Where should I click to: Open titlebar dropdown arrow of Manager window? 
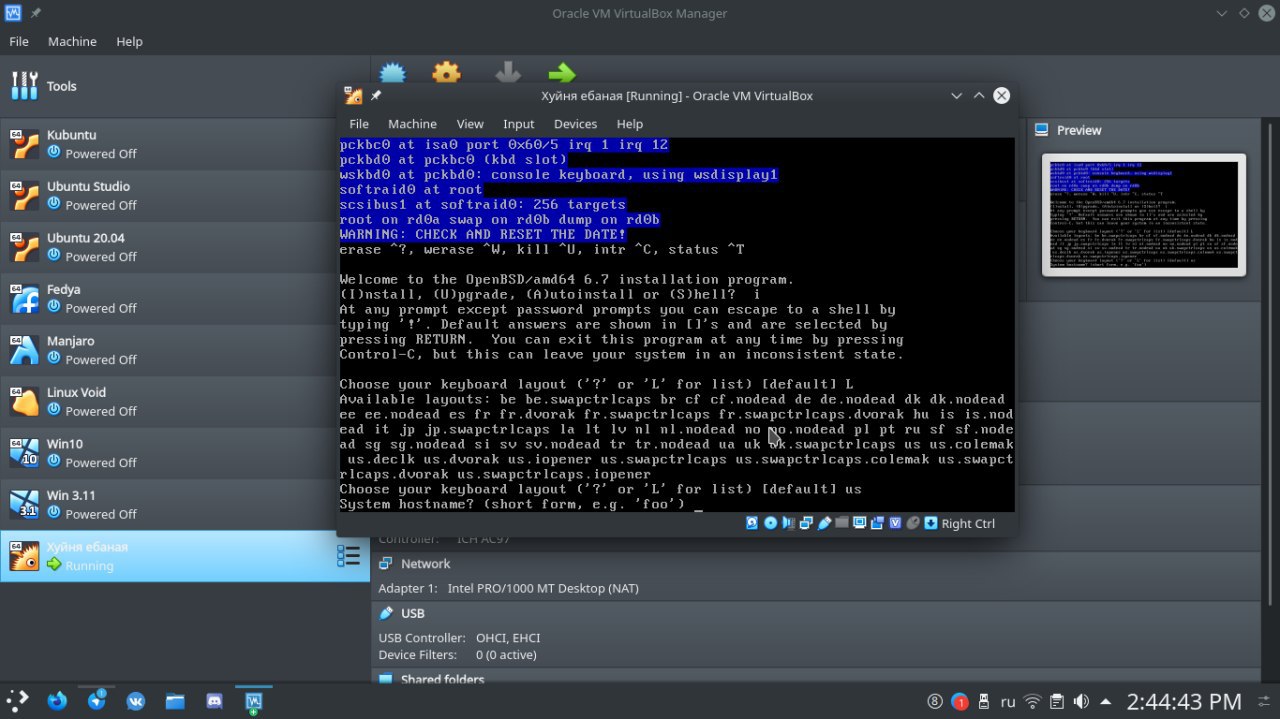coord(1221,13)
